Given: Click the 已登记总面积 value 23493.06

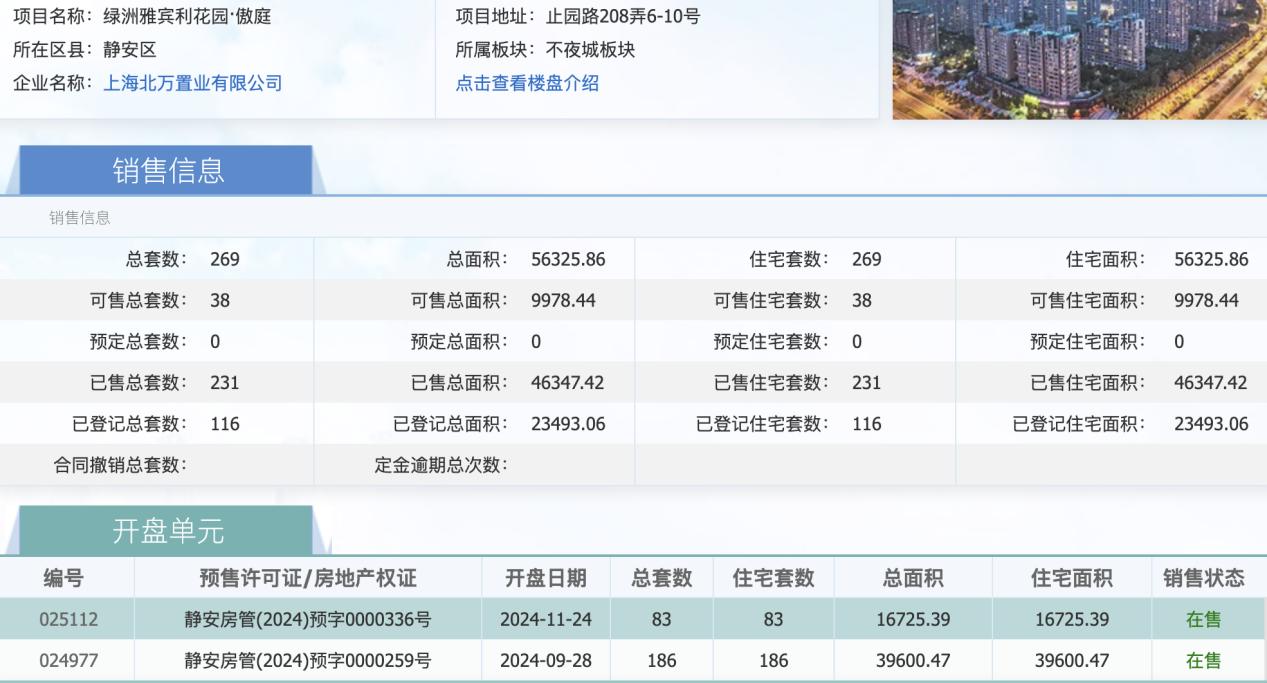Looking at the screenshot, I should click(x=568, y=424).
